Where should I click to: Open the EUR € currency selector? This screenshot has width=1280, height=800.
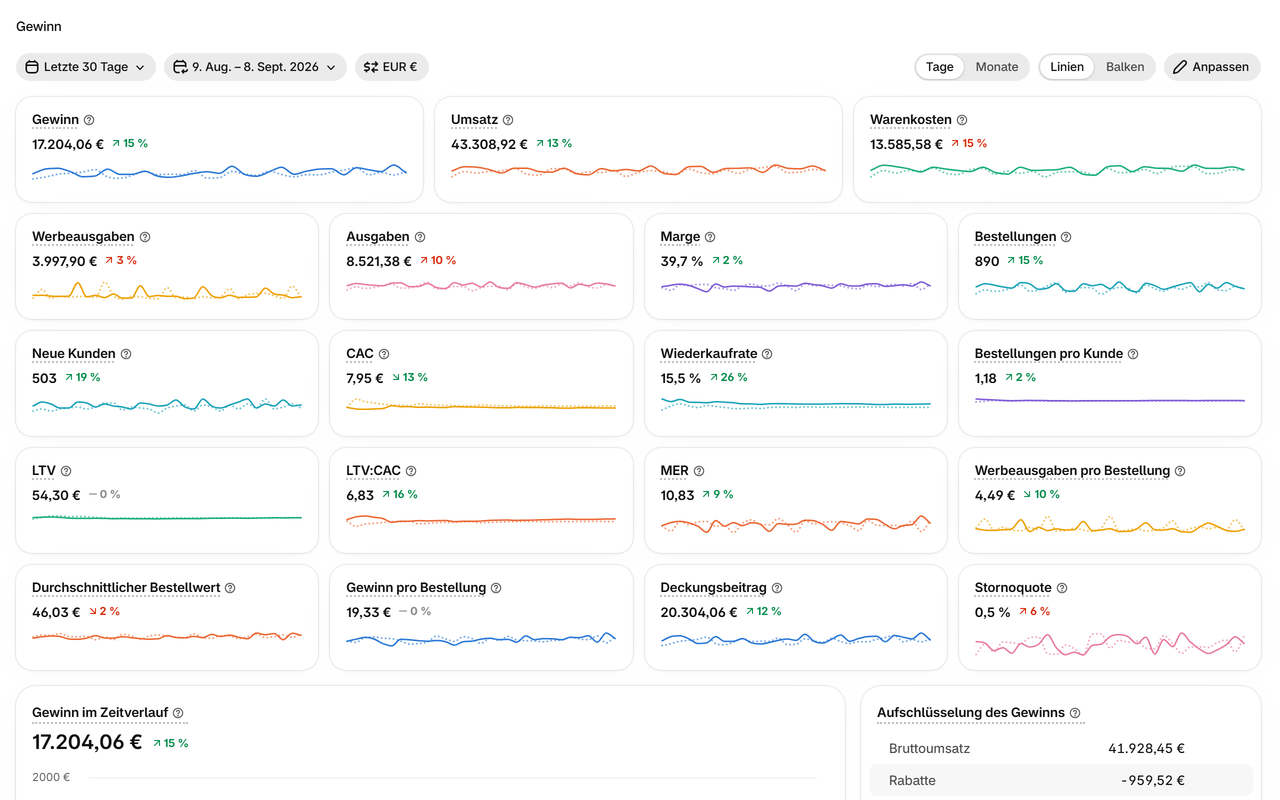(x=392, y=67)
